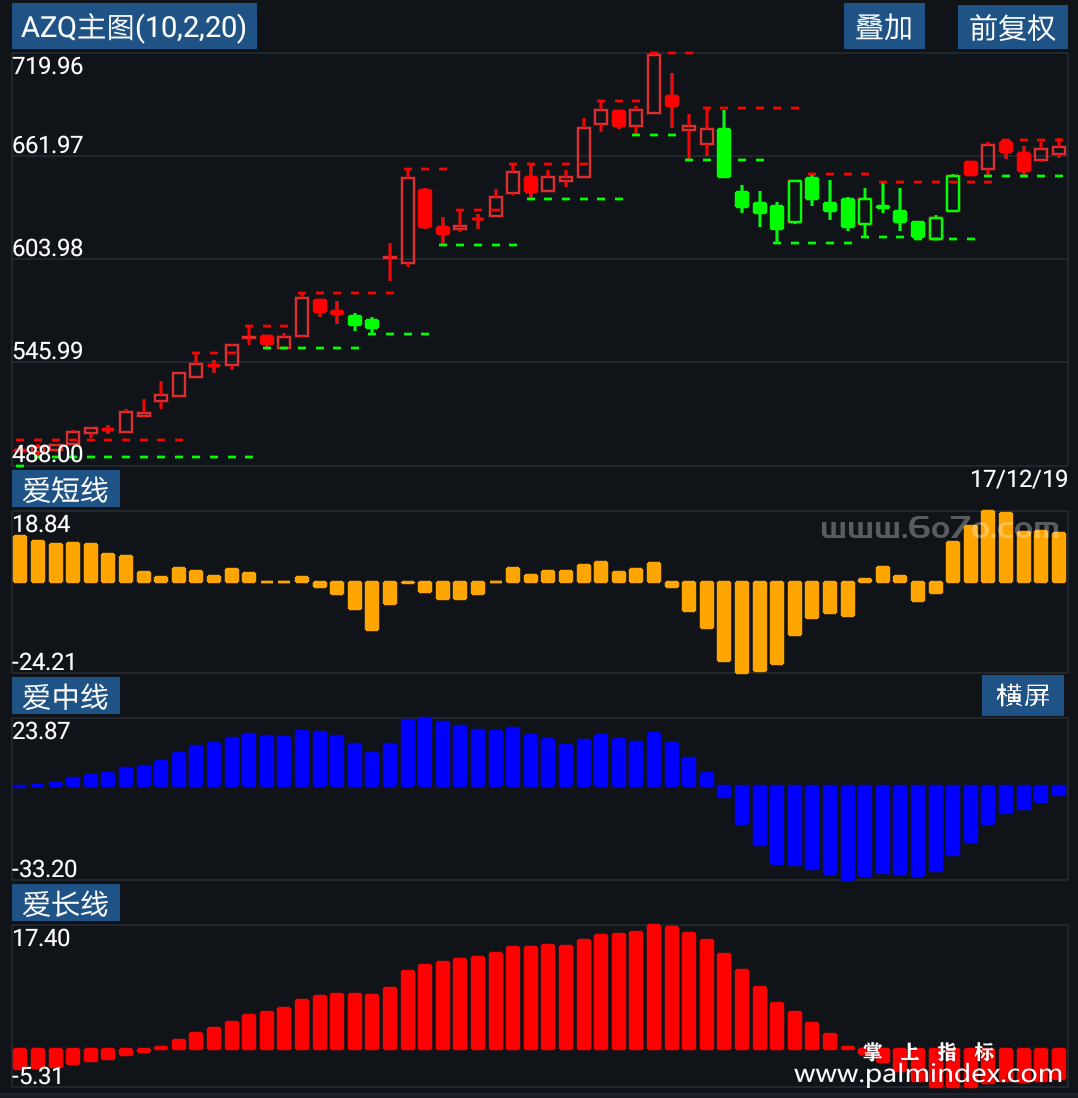
Task: Click the 488.00 price axis label
Action: (48, 454)
